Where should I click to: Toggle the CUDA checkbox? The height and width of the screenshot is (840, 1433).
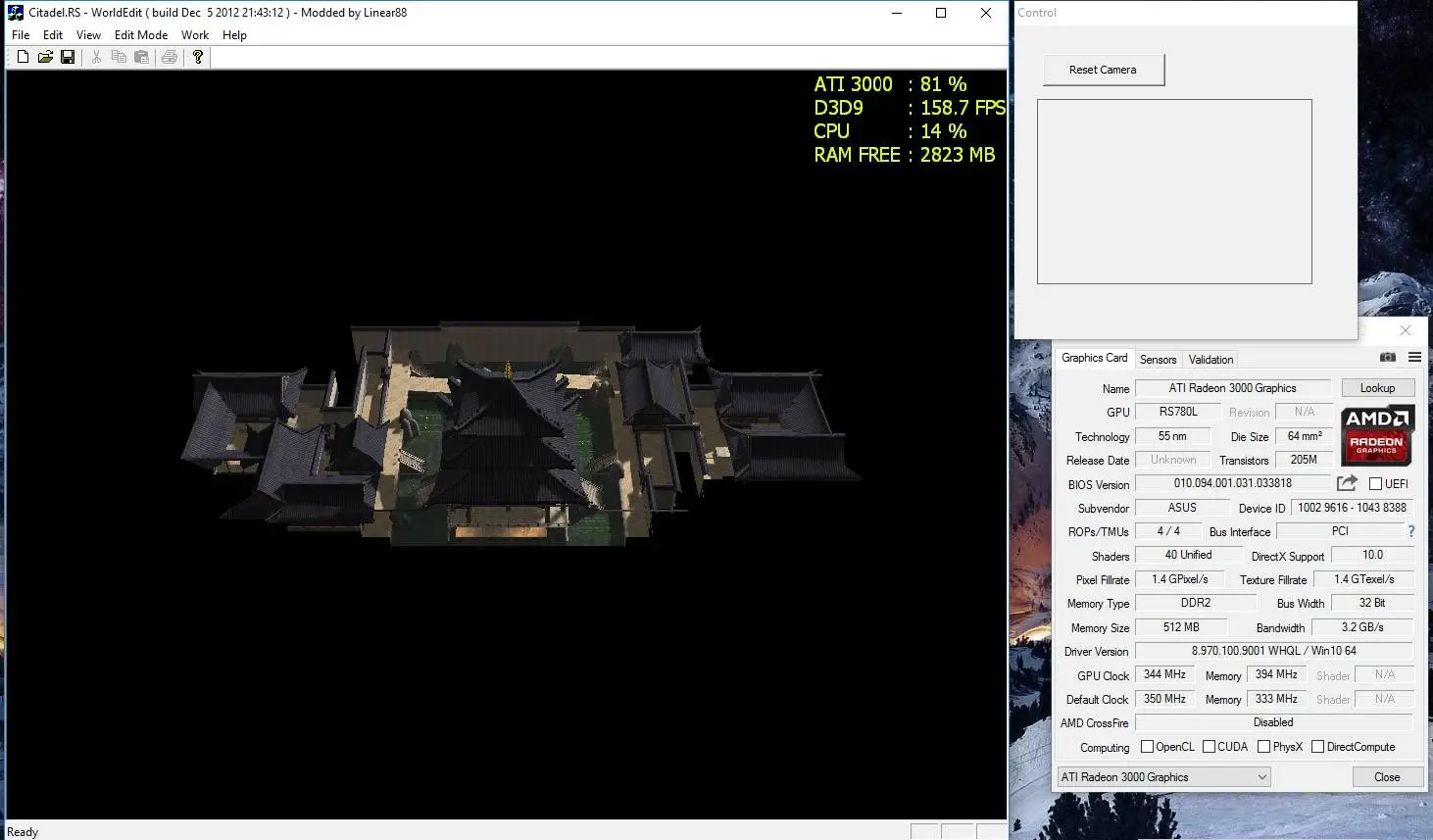point(1209,747)
